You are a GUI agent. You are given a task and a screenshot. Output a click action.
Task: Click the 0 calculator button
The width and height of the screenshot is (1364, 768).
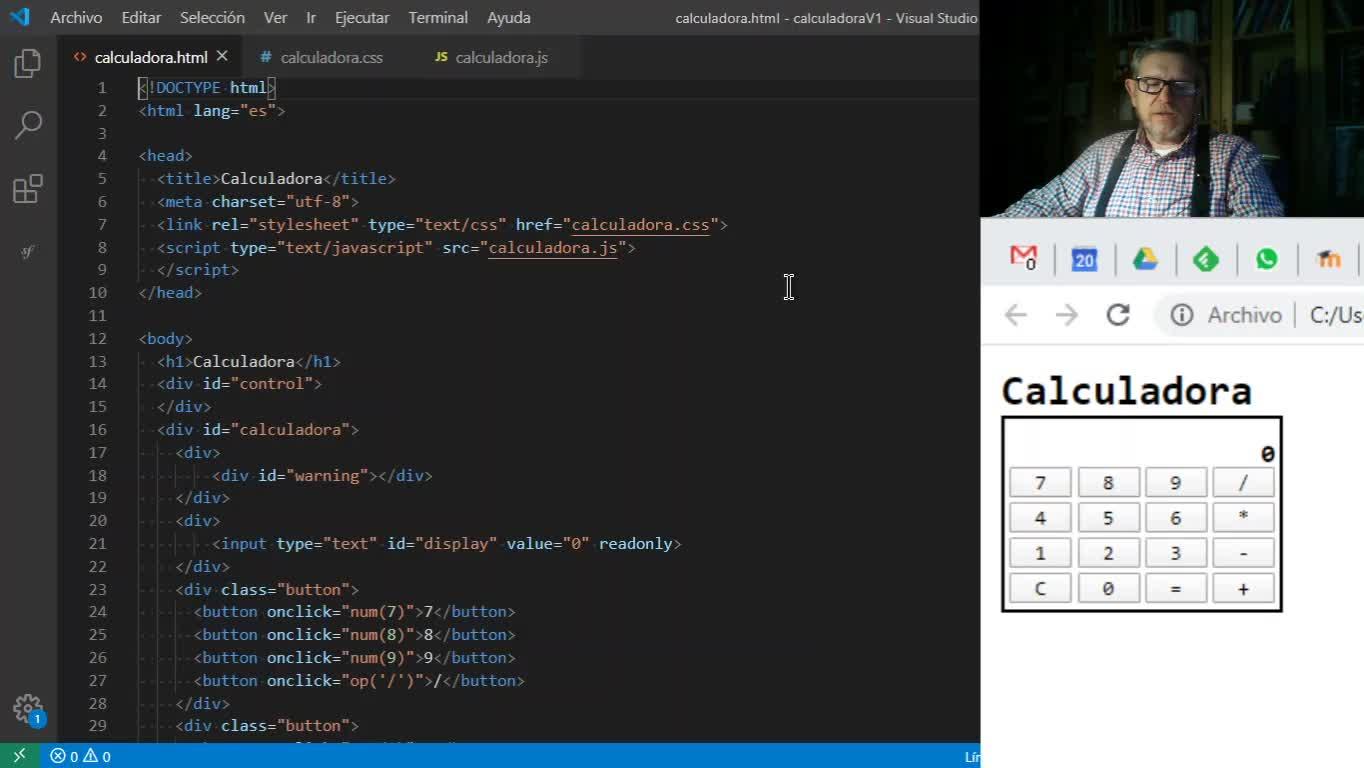point(1108,588)
